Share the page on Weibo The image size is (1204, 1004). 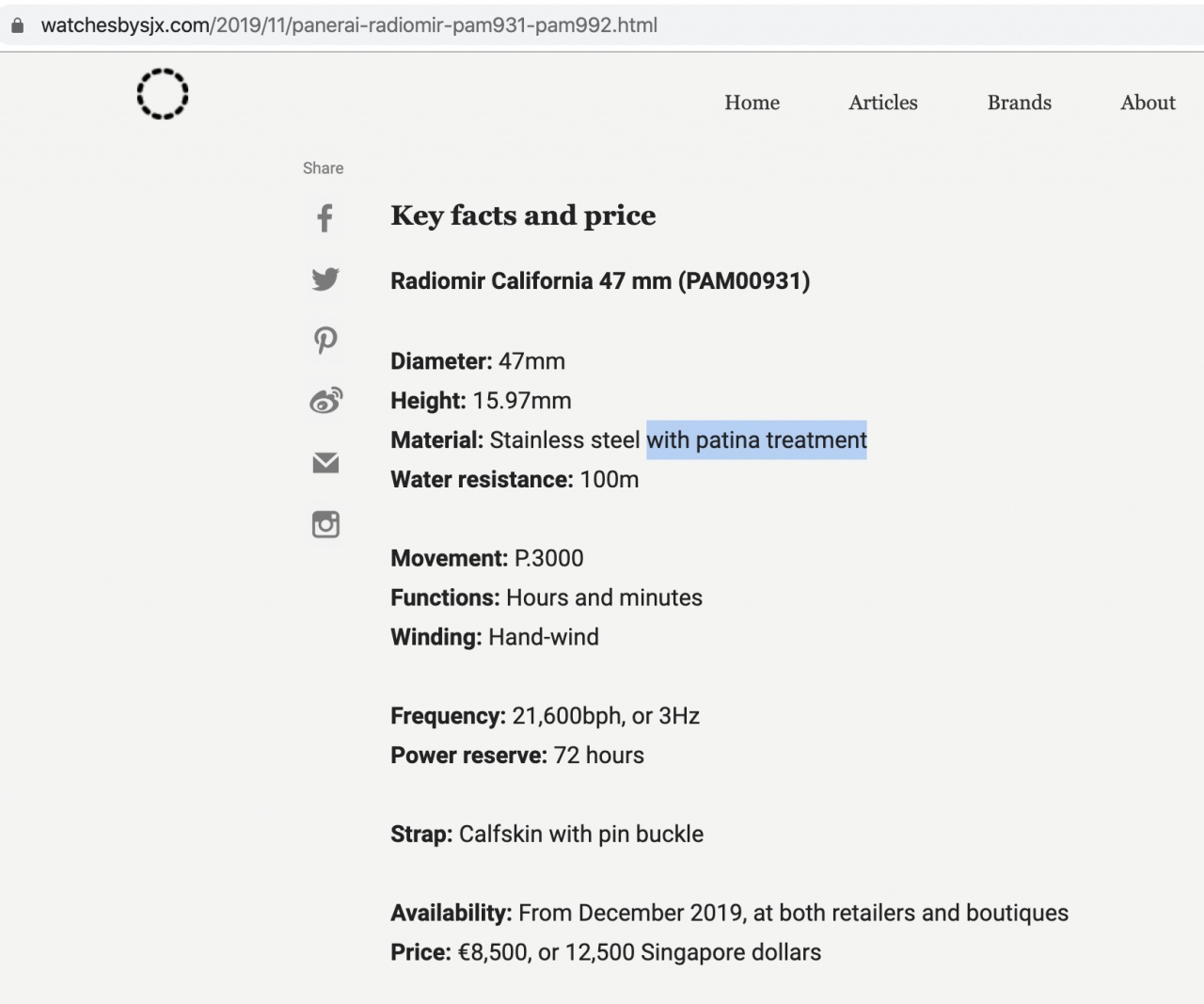(x=325, y=401)
